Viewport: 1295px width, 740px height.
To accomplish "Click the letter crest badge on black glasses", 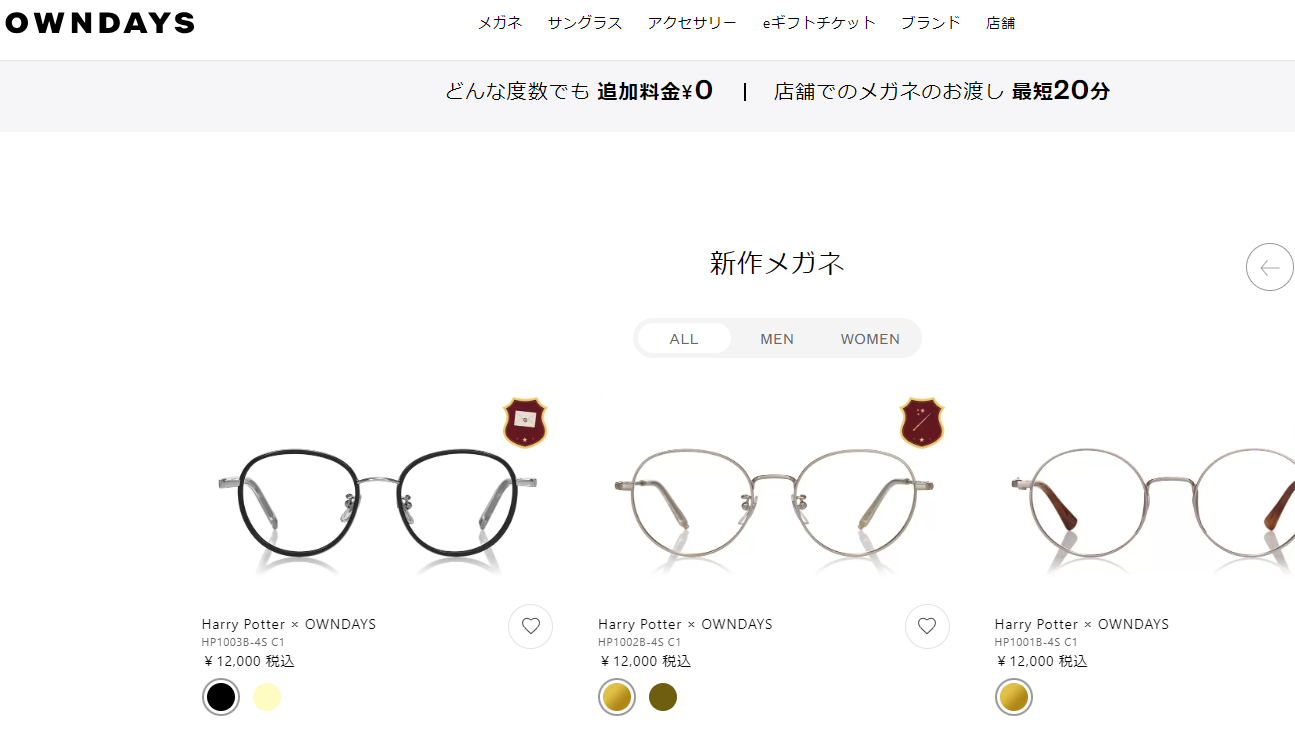I will (x=525, y=422).
